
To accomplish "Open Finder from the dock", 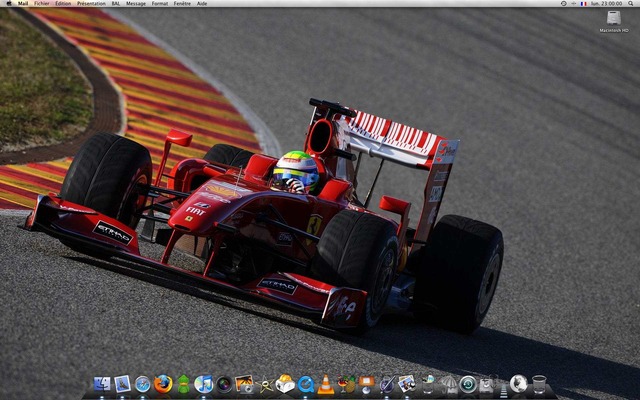I will coord(102,384).
